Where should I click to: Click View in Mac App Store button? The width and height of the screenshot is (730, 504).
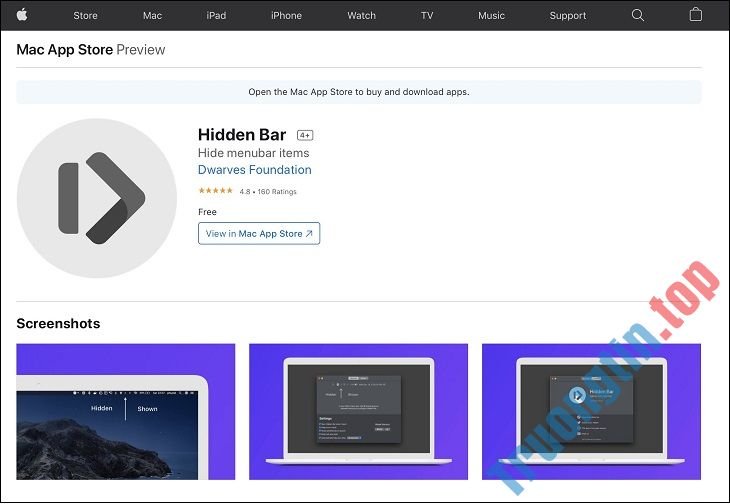pyautogui.click(x=259, y=233)
